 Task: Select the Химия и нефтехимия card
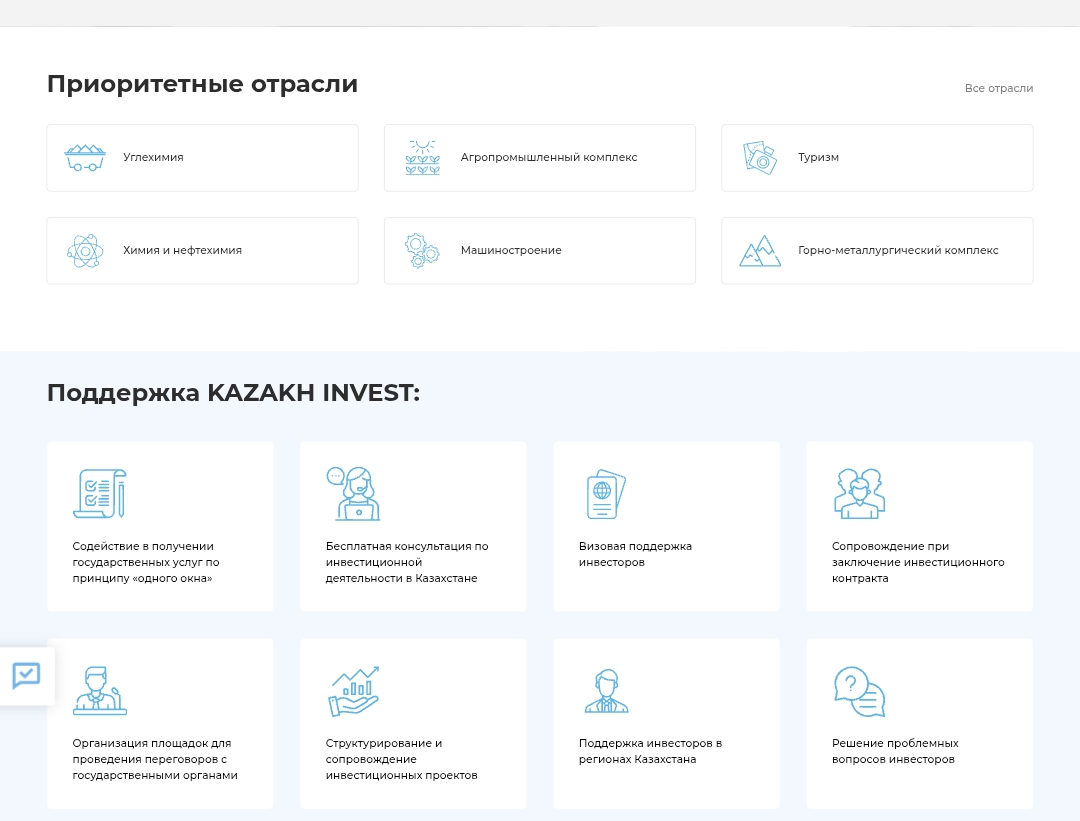coord(202,251)
